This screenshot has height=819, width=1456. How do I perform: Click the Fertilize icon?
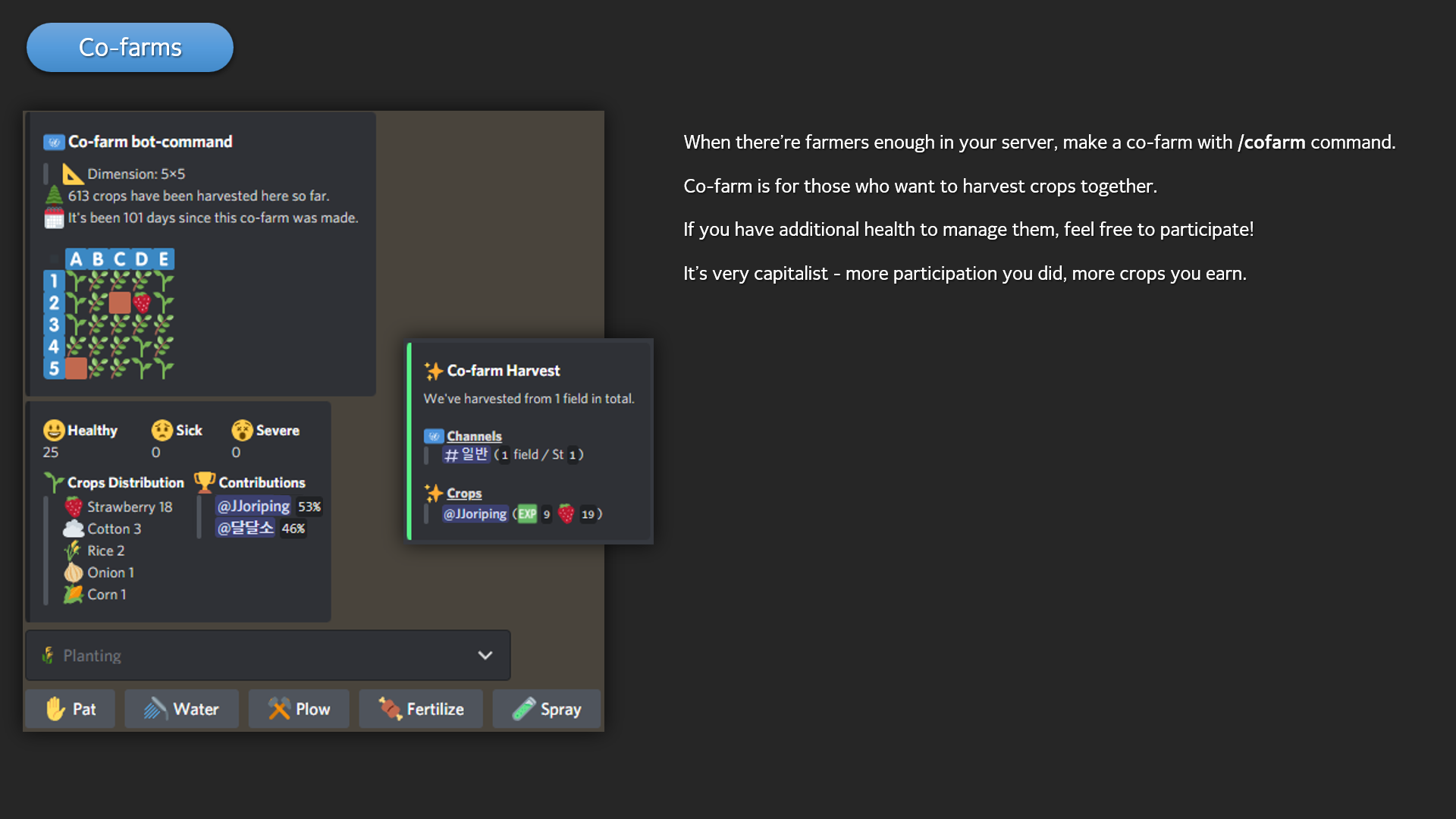pyautogui.click(x=390, y=709)
